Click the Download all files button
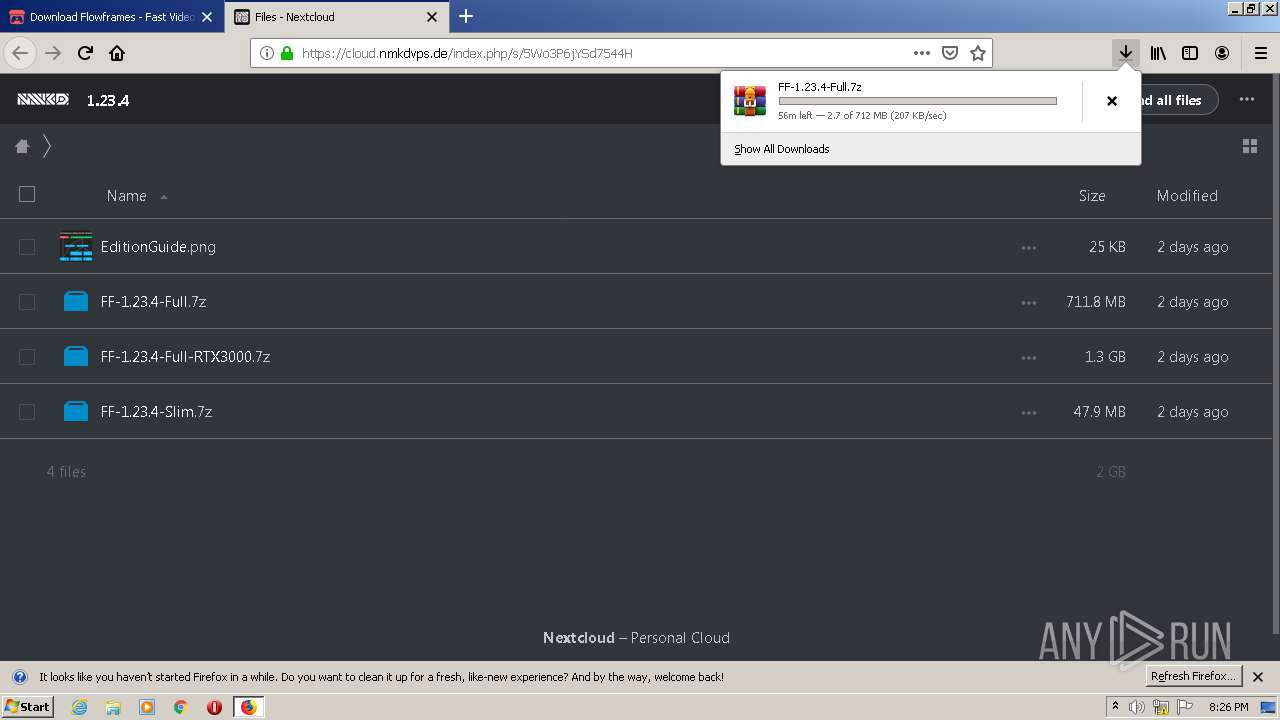The image size is (1280, 720). [x=1179, y=100]
